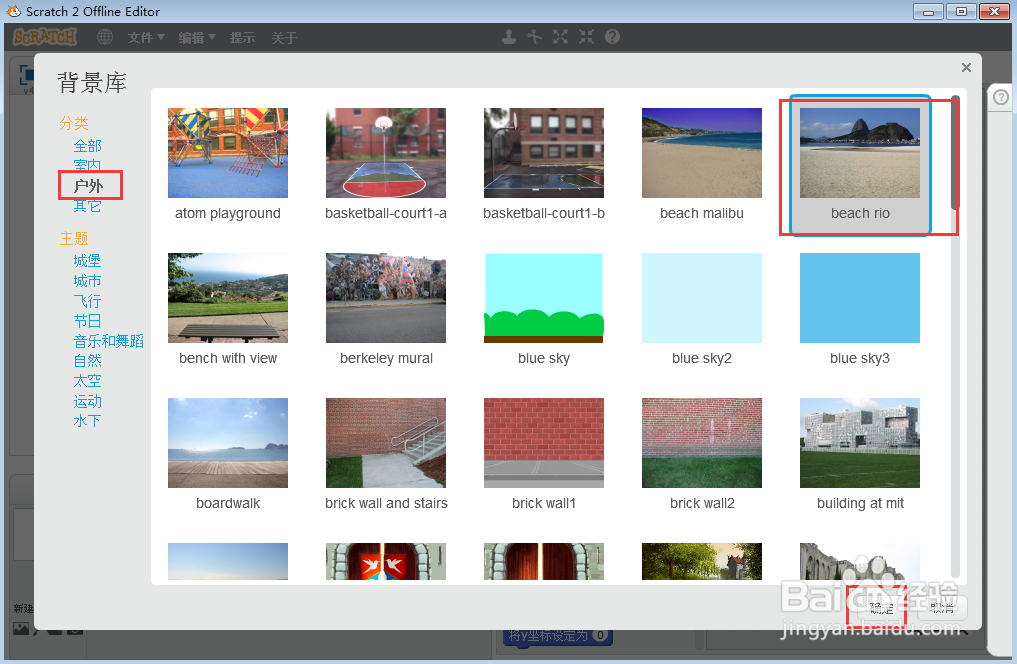Show 全部 category backdrops
Image resolution: width=1017 pixels, height=664 pixels.
(x=88, y=146)
